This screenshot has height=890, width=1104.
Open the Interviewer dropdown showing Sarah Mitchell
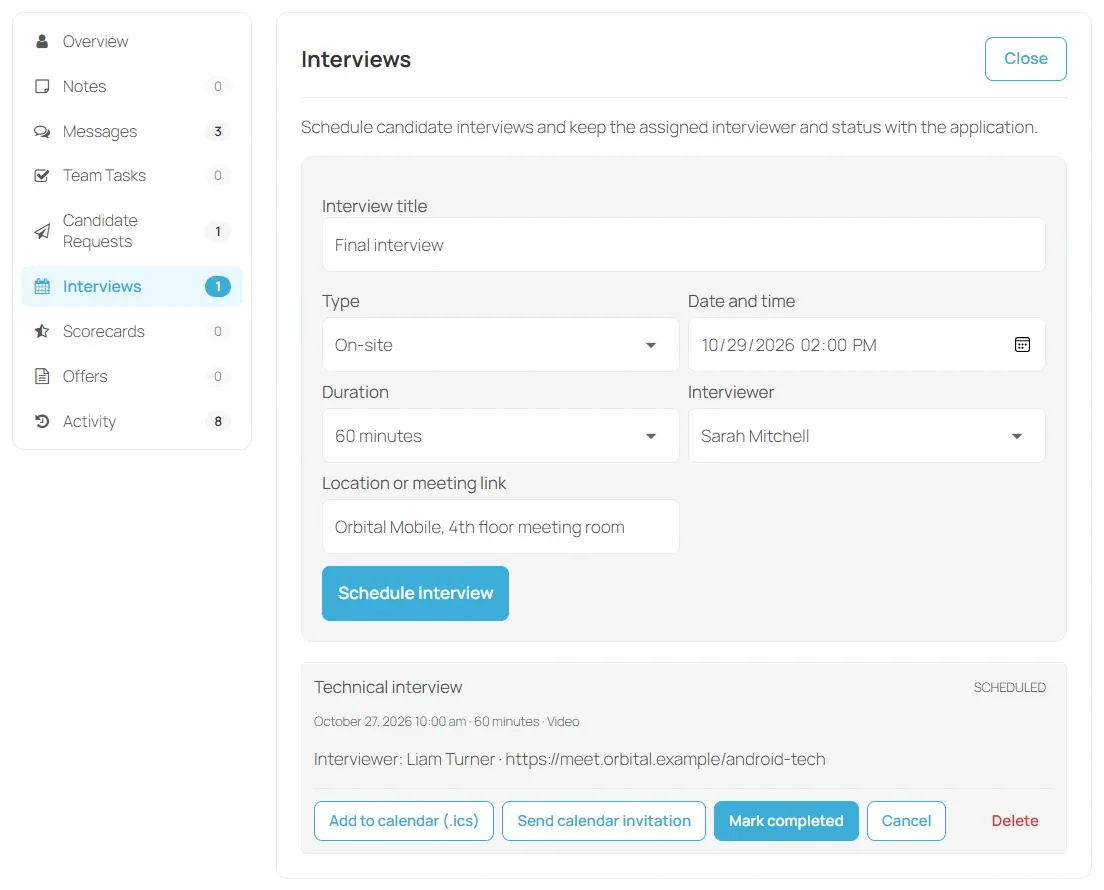tap(867, 436)
